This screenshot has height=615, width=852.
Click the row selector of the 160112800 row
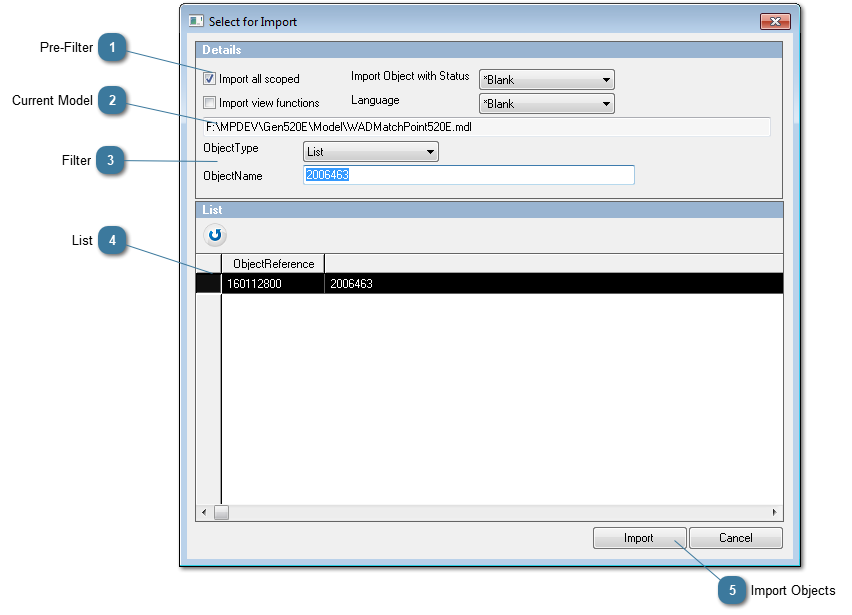coord(208,284)
